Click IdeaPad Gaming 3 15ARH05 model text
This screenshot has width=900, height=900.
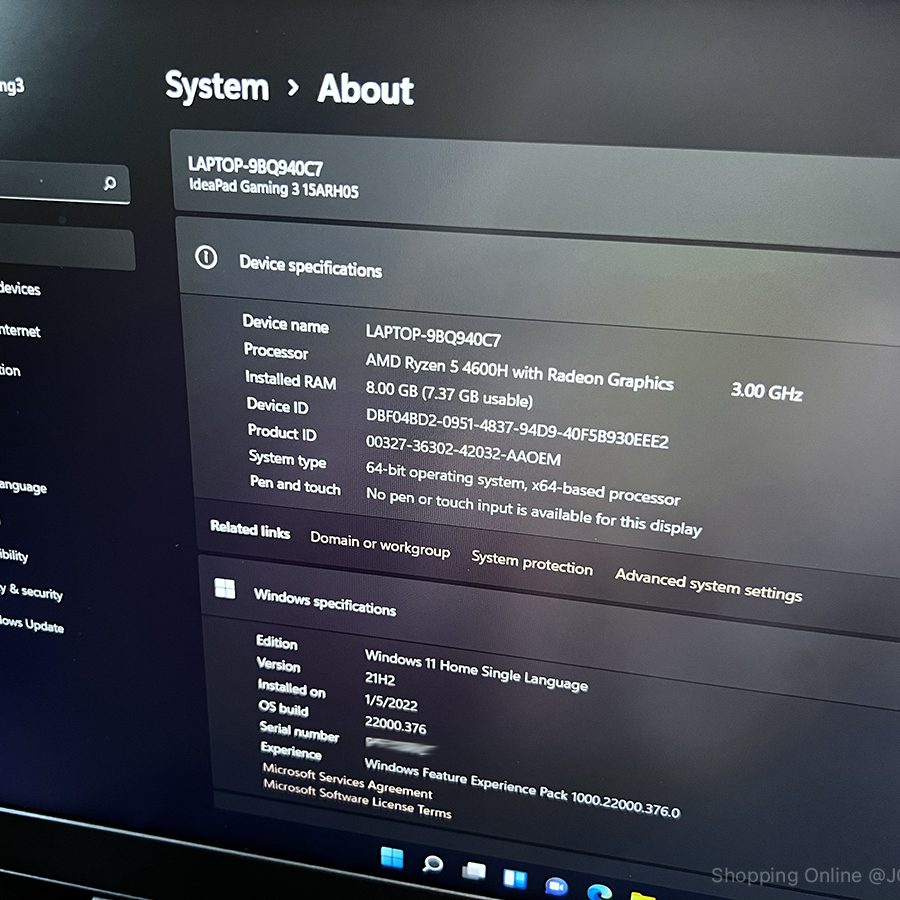click(x=274, y=188)
